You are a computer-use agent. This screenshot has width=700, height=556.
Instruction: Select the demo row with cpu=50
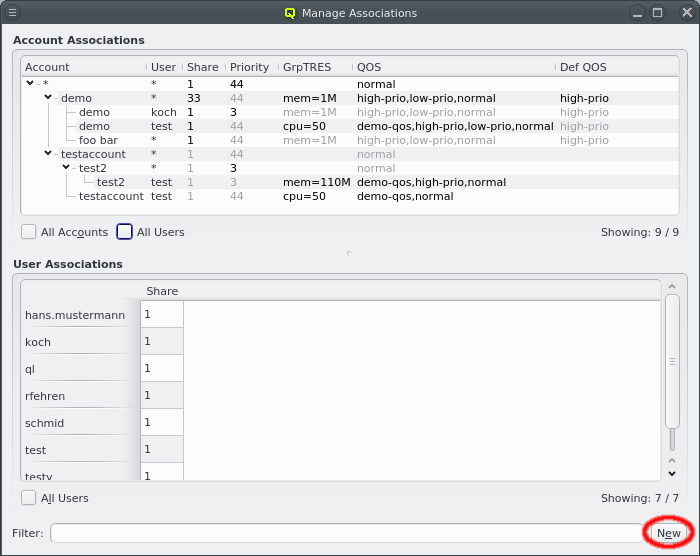pyautogui.click(x=350, y=126)
